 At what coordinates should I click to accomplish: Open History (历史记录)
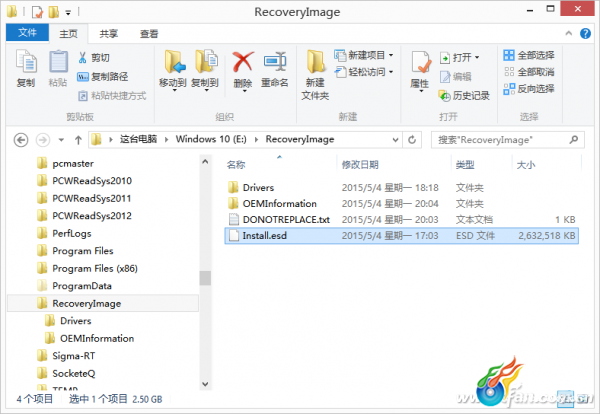[x=464, y=96]
